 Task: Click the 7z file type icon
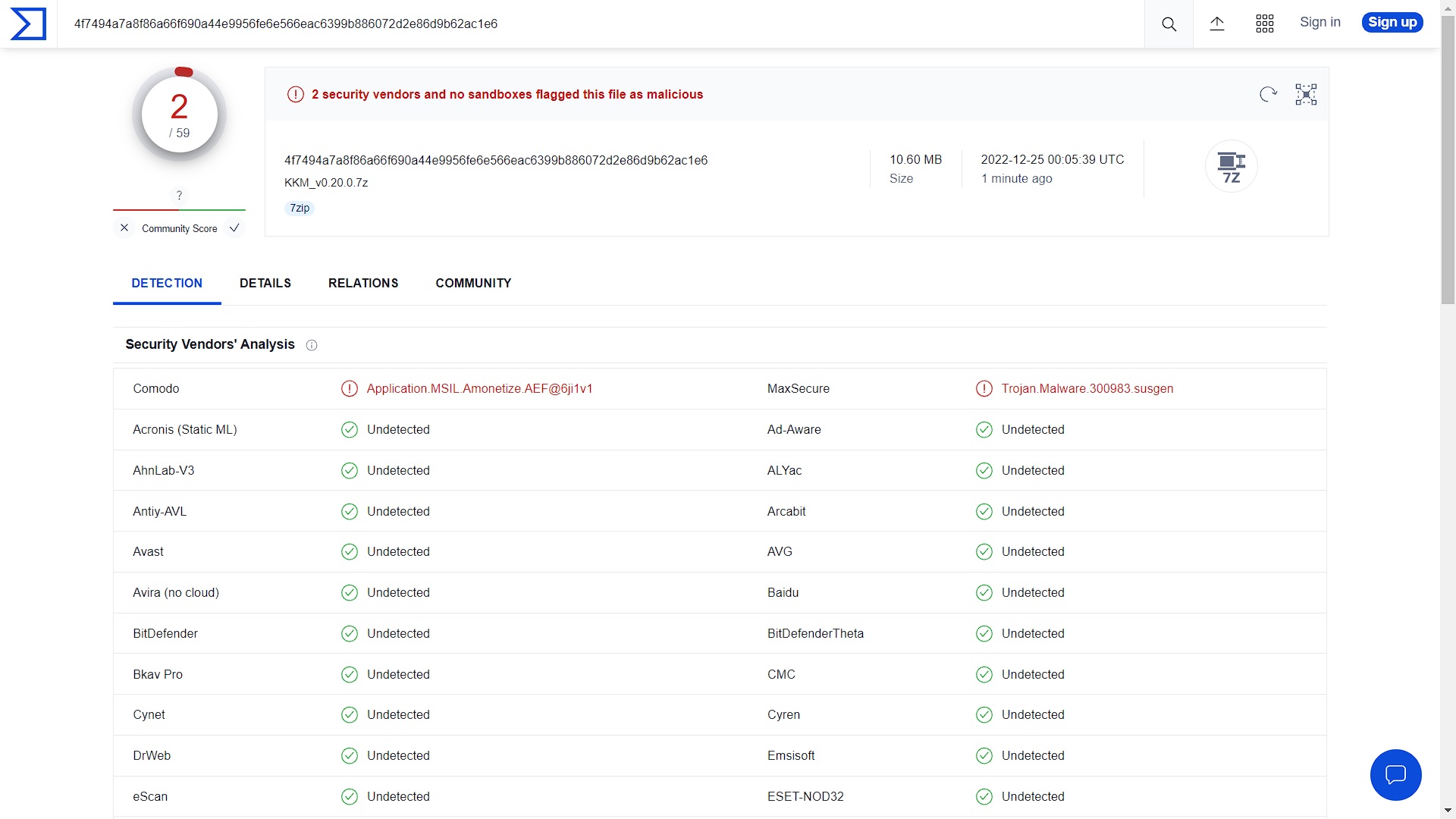point(1231,165)
